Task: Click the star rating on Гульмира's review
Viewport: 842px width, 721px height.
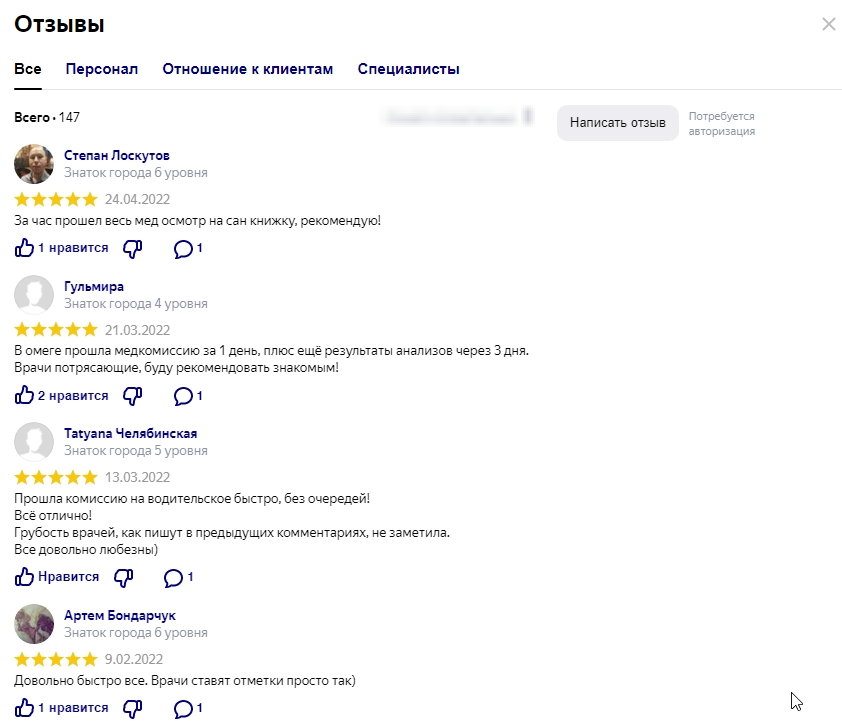Action: pos(56,330)
